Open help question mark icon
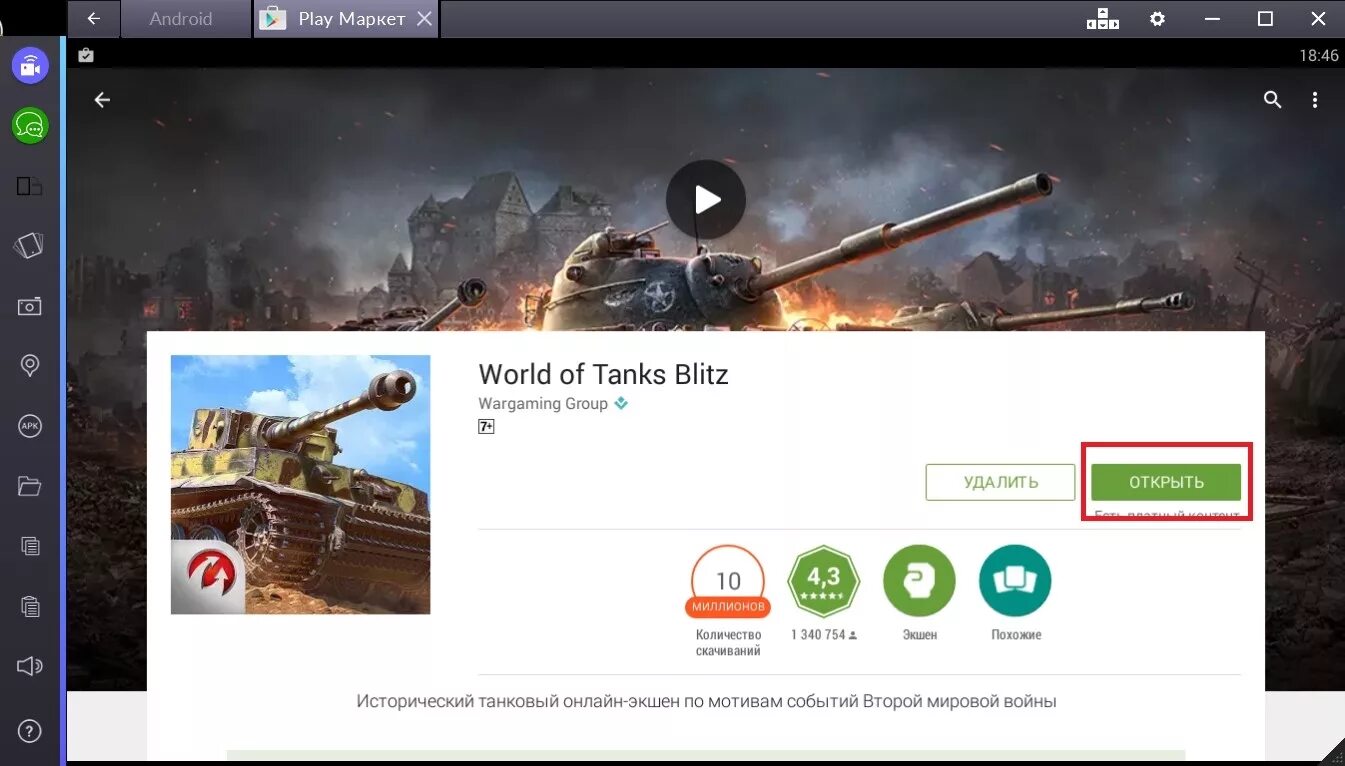 30,731
